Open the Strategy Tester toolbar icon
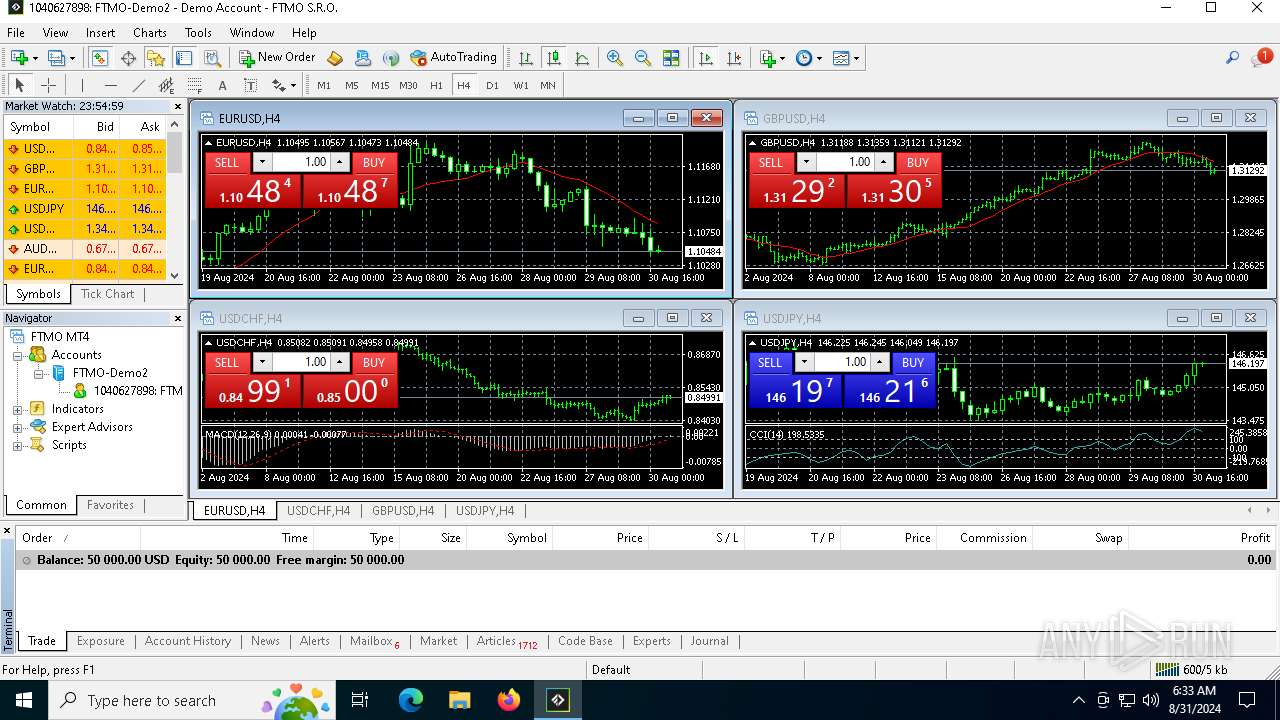This screenshot has width=1280, height=720. point(212,58)
